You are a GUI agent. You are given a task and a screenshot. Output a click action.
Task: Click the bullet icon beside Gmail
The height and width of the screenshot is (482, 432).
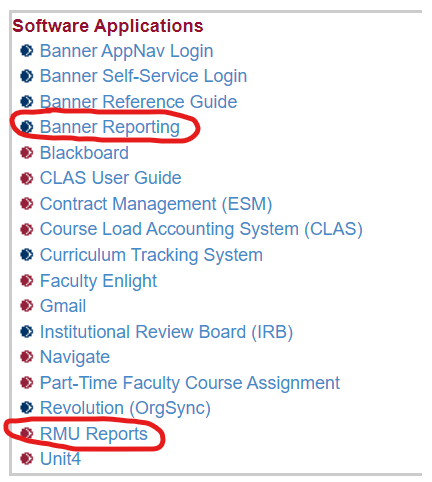[26, 306]
